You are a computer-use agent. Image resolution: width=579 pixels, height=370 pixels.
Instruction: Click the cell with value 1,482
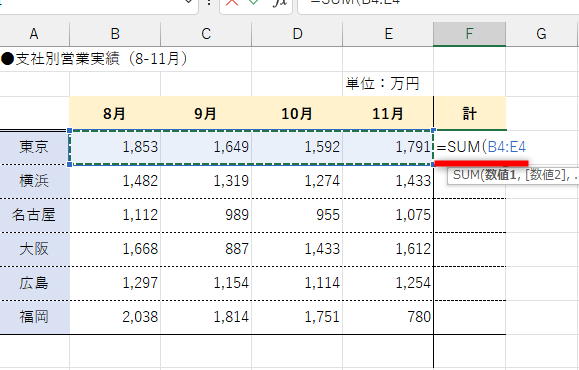[x=115, y=181]
